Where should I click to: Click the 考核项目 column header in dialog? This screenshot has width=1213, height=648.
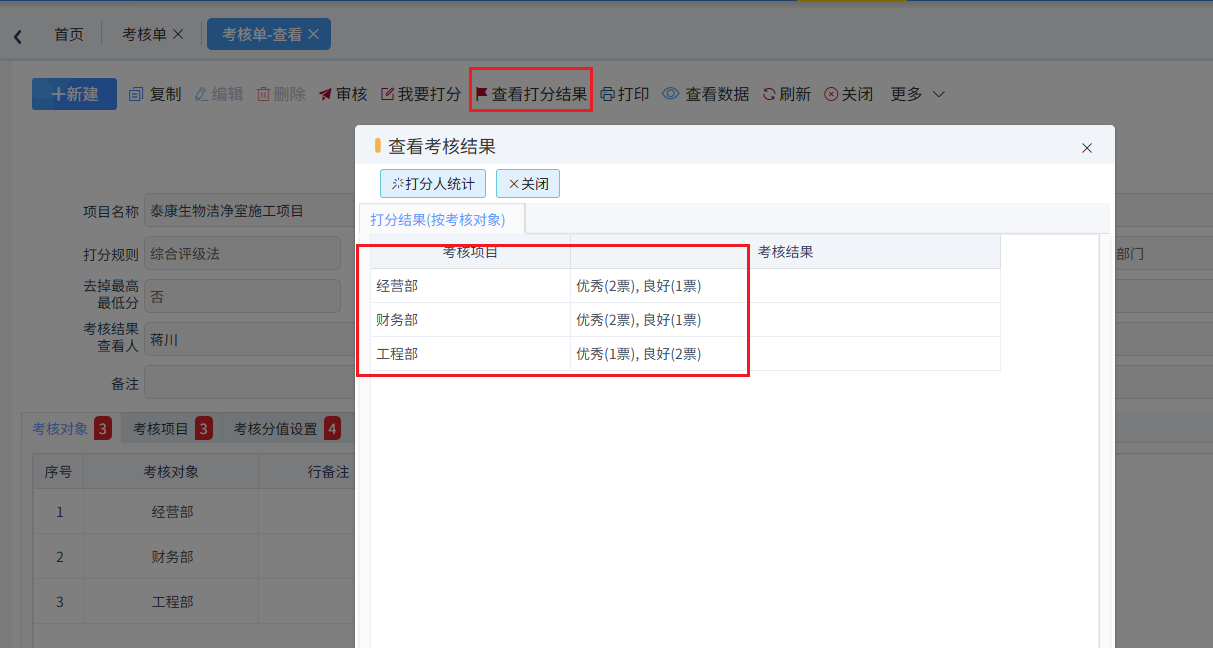pyautogui.click(x=471, y=252)
